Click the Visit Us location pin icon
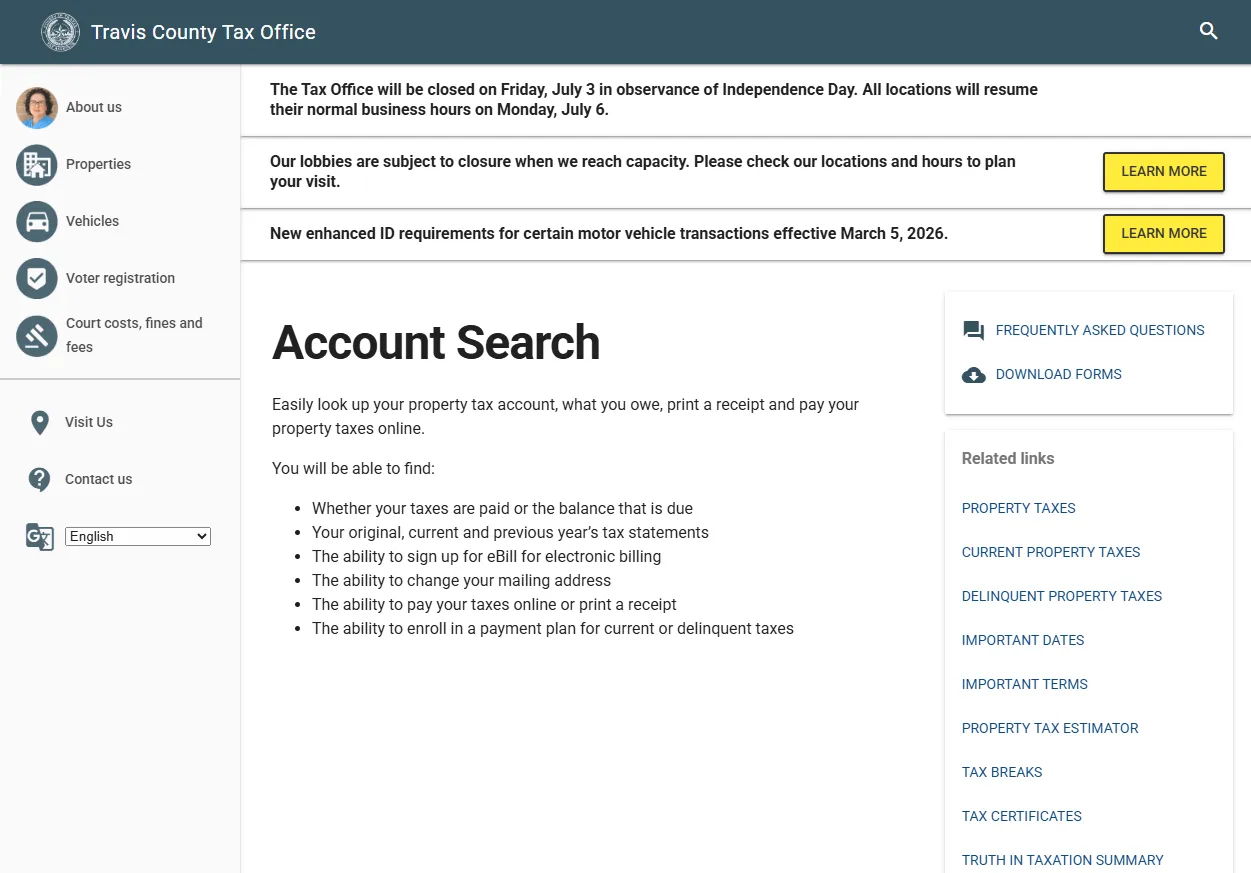This screenshot has height=873, width=1251. (40, 423)
